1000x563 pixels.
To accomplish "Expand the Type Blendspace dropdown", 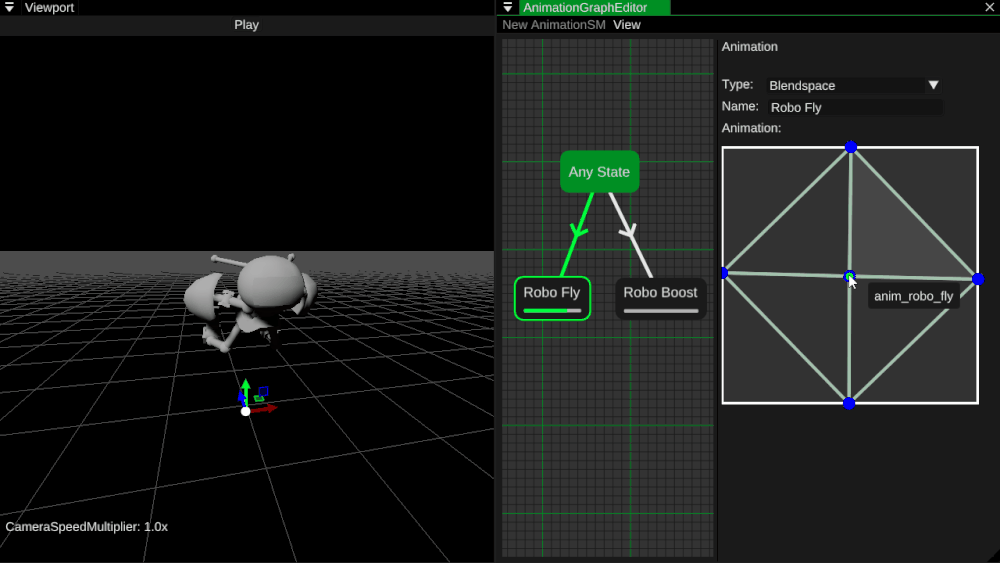I will coord(933,85).
